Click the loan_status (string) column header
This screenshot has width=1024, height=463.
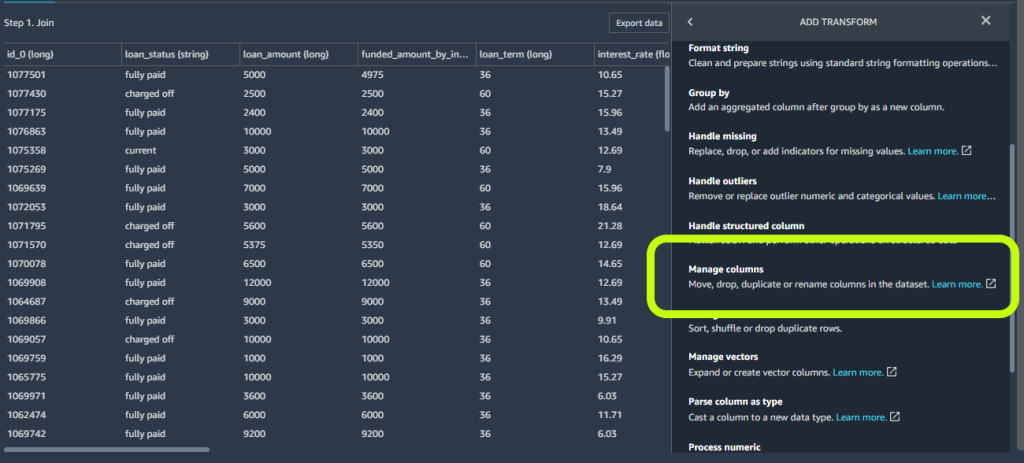pos(180,54)
